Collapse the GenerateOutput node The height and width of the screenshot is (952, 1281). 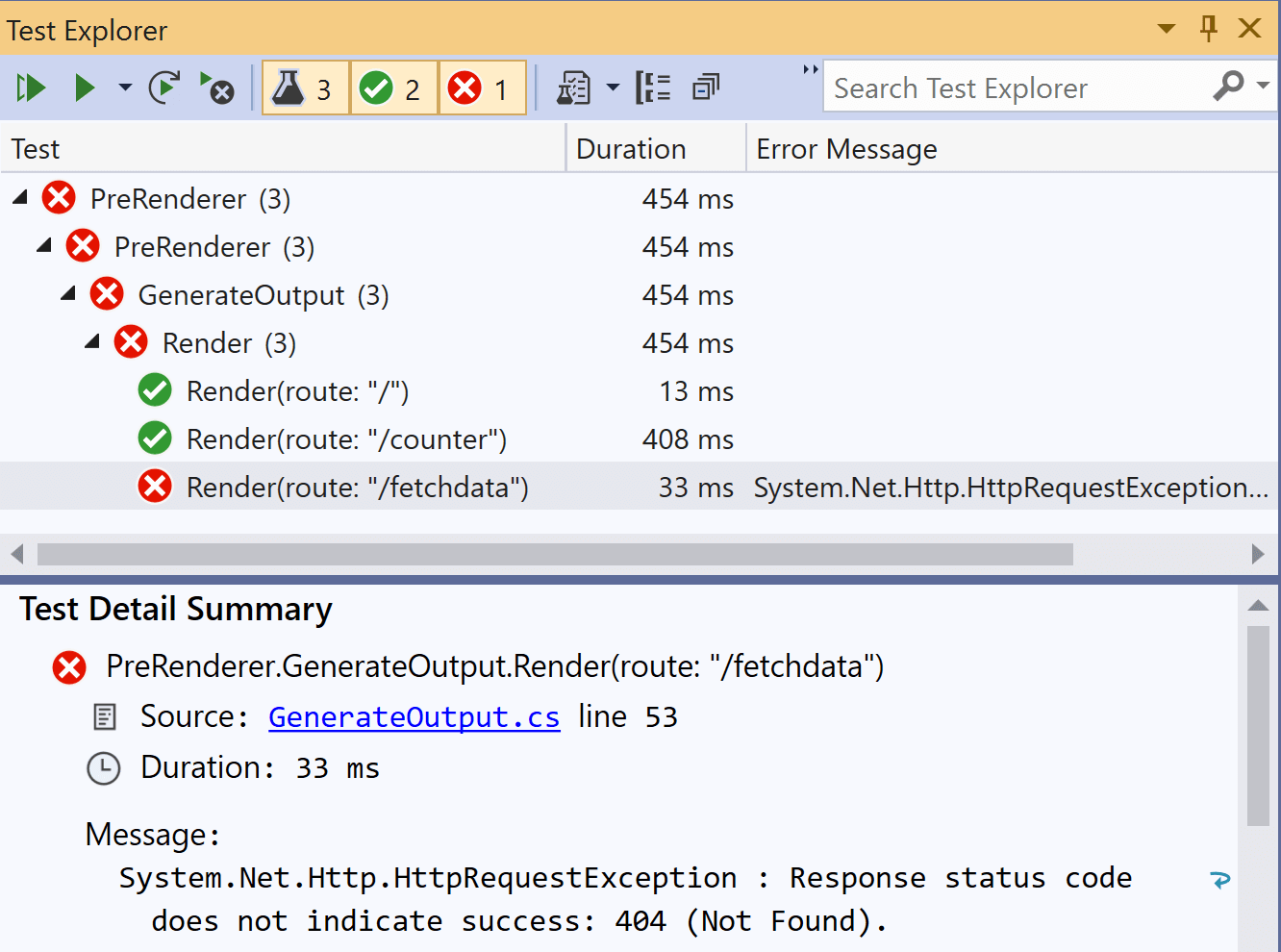pos(68,294)
